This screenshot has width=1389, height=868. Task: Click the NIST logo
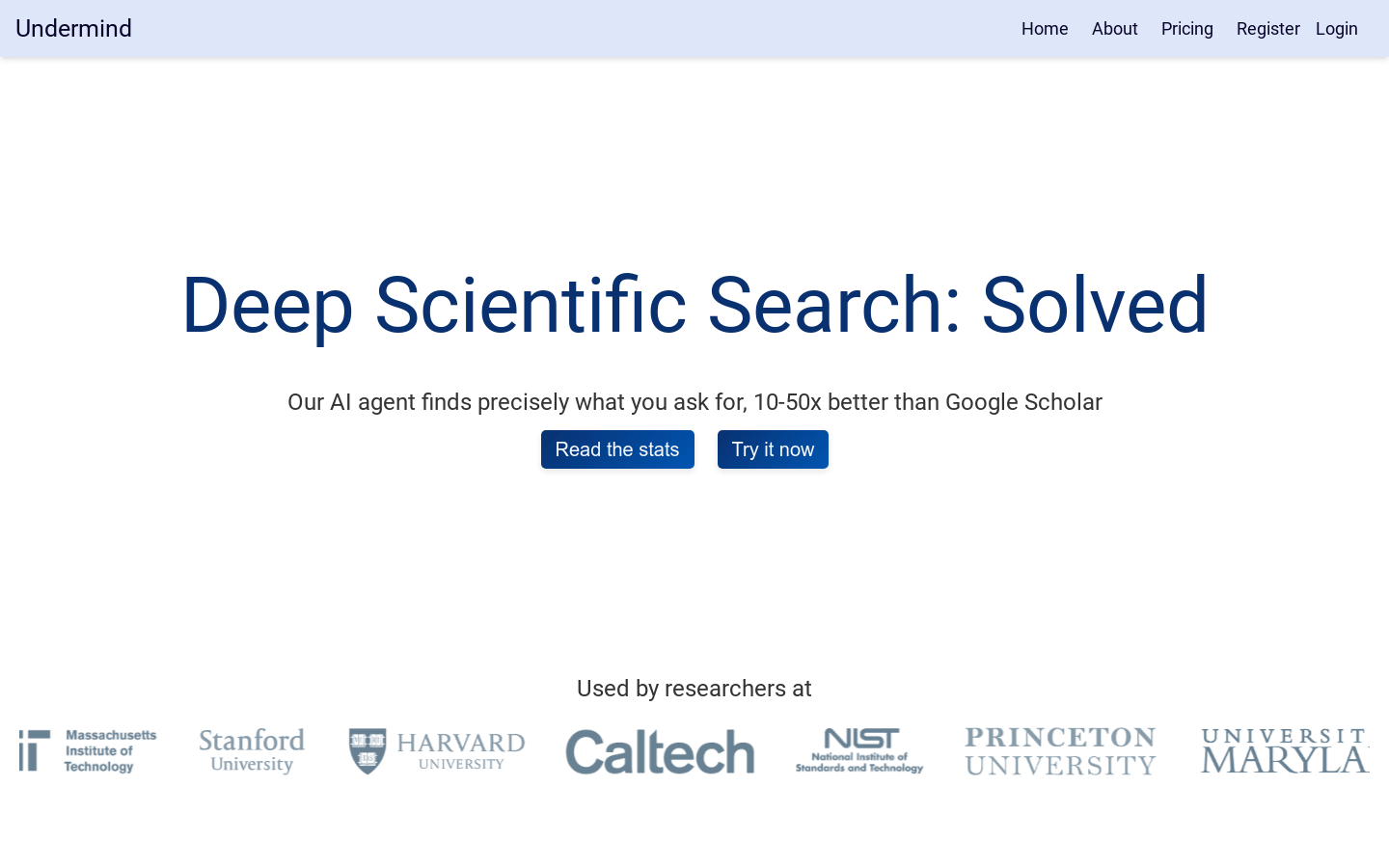859,751
